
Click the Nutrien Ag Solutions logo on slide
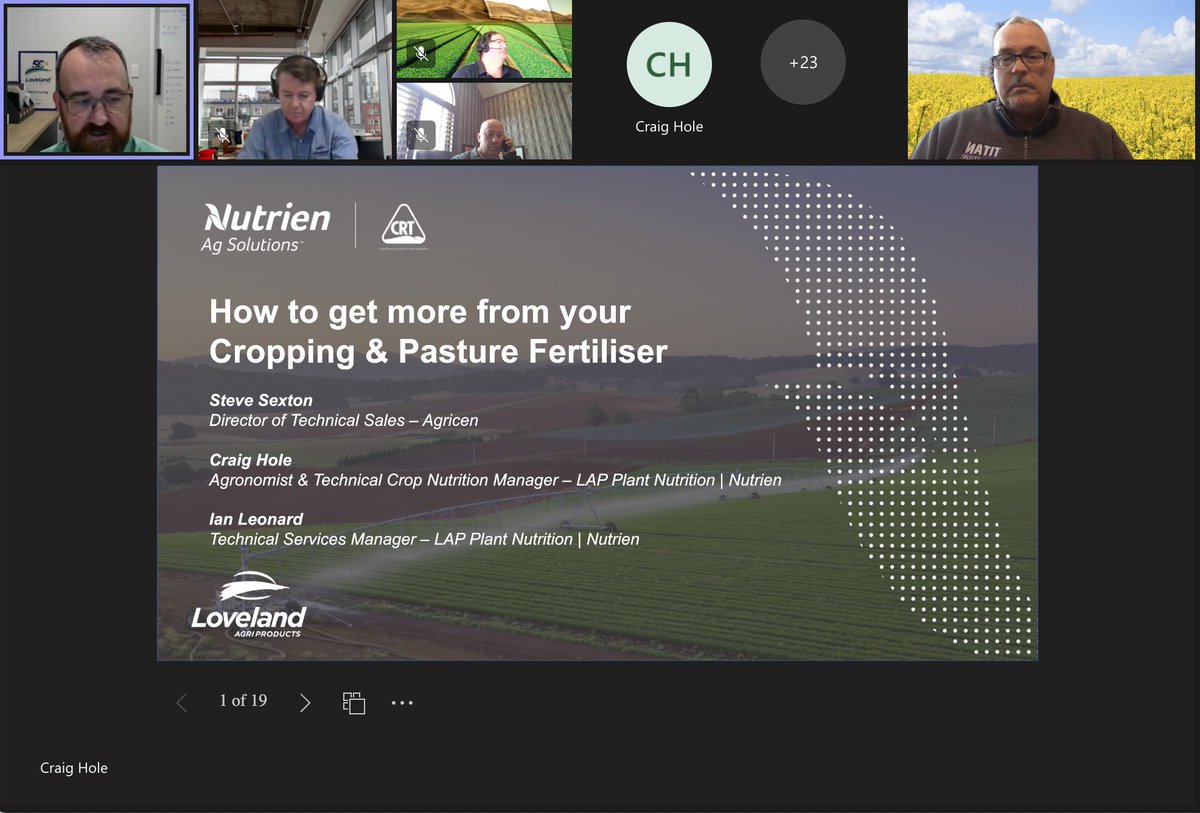(x=266, y=227)
